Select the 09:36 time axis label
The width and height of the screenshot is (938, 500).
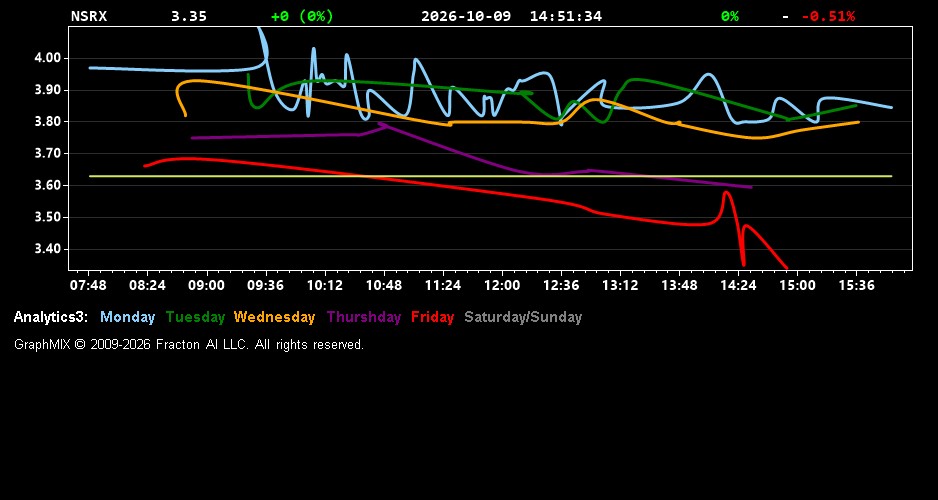pos(266,285)
